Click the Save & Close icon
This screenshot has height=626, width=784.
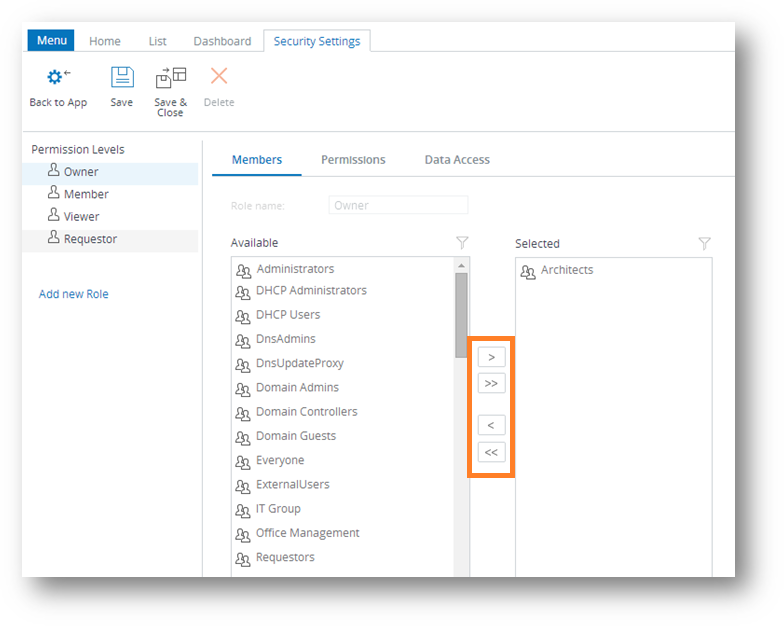[x=170, y=78]
